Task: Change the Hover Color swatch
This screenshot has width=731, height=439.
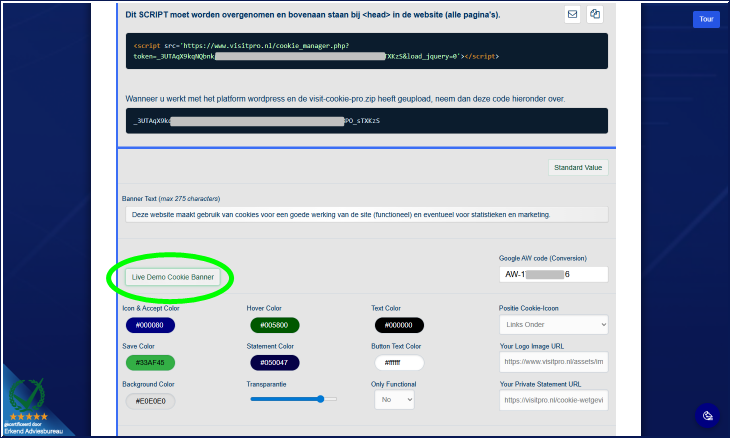Action: click(x=274, y=325)
